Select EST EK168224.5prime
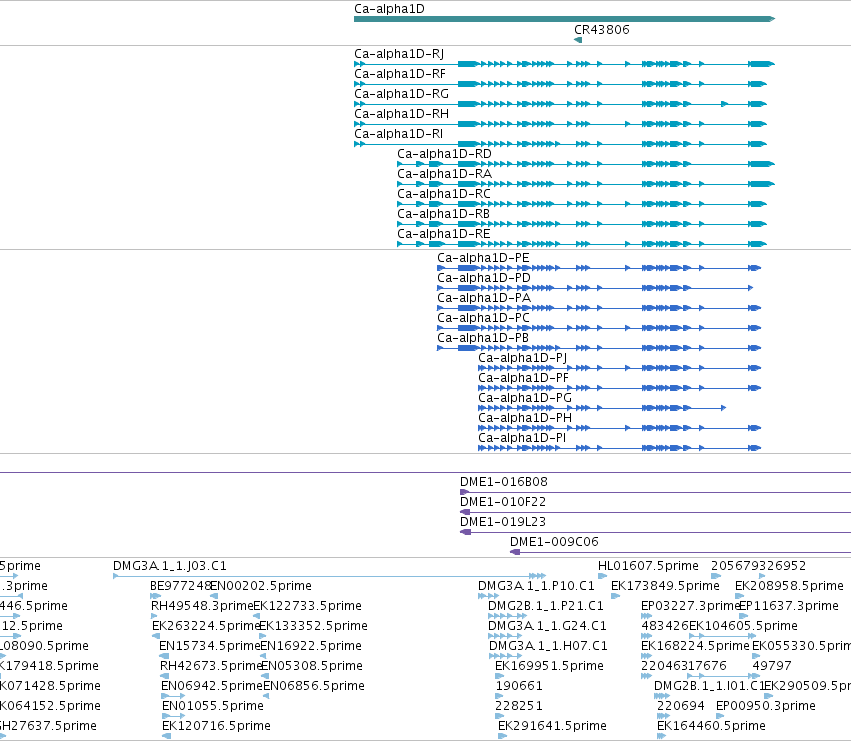 647,656
